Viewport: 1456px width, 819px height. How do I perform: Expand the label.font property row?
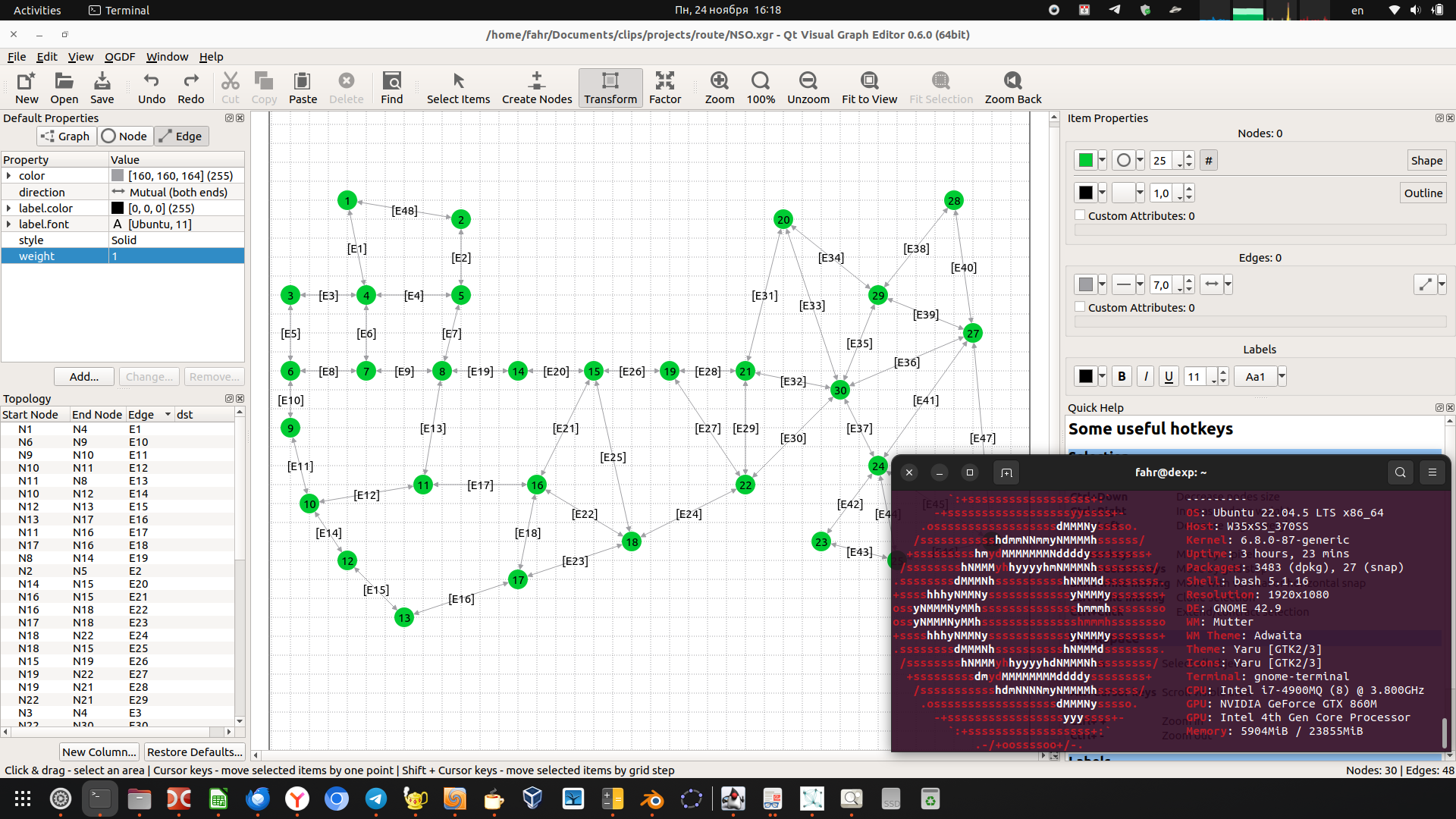pos(8,224)
